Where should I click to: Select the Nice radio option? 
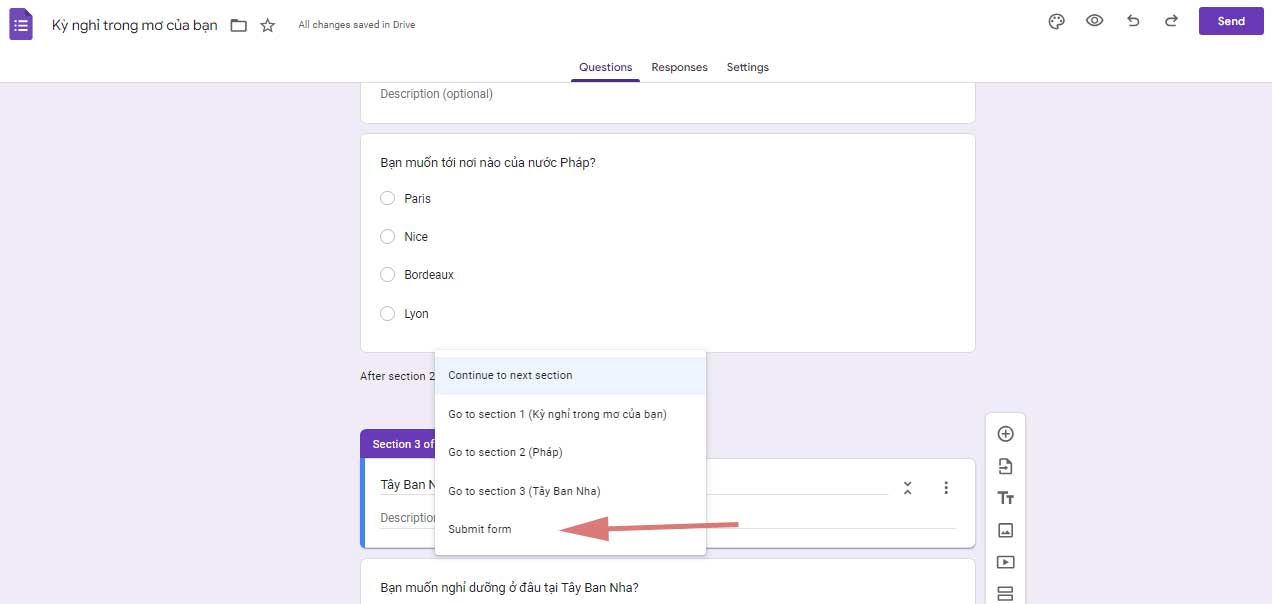pos(388,237)
